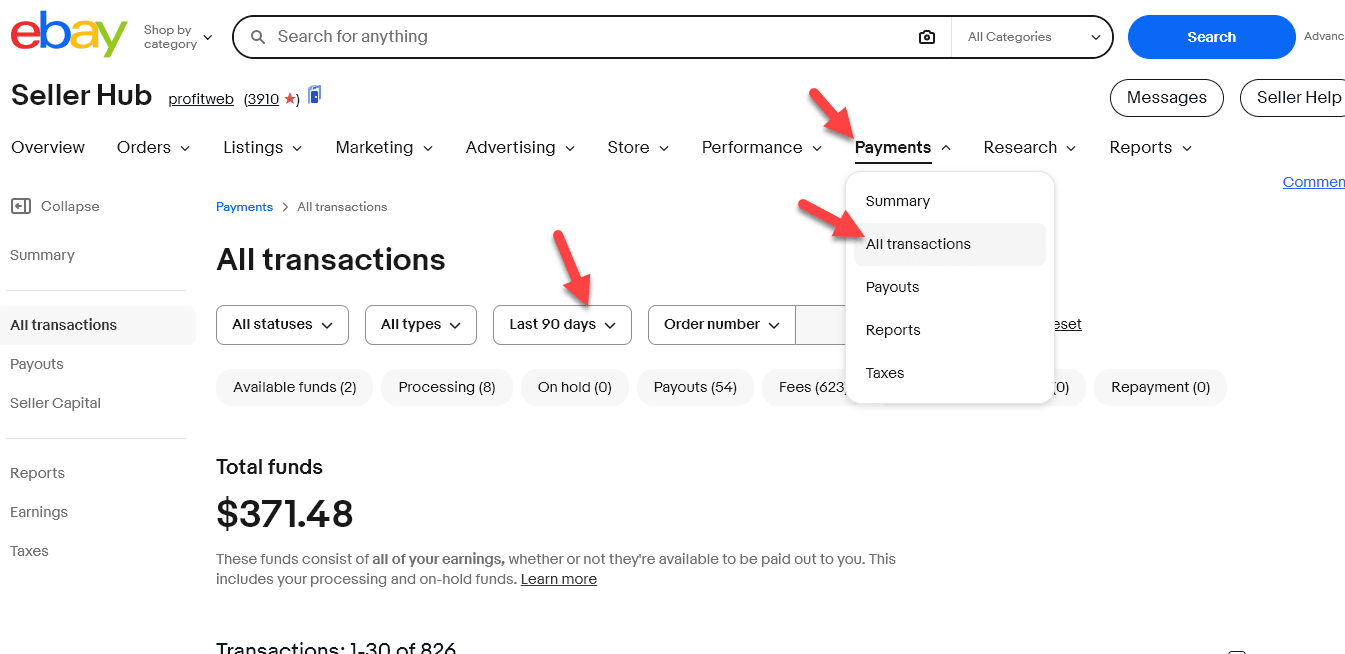Image resolution: width=1345 pixels, height=654 pixels.
Task: Click the Collapse sidebar icon
Action: click(21, 206)
